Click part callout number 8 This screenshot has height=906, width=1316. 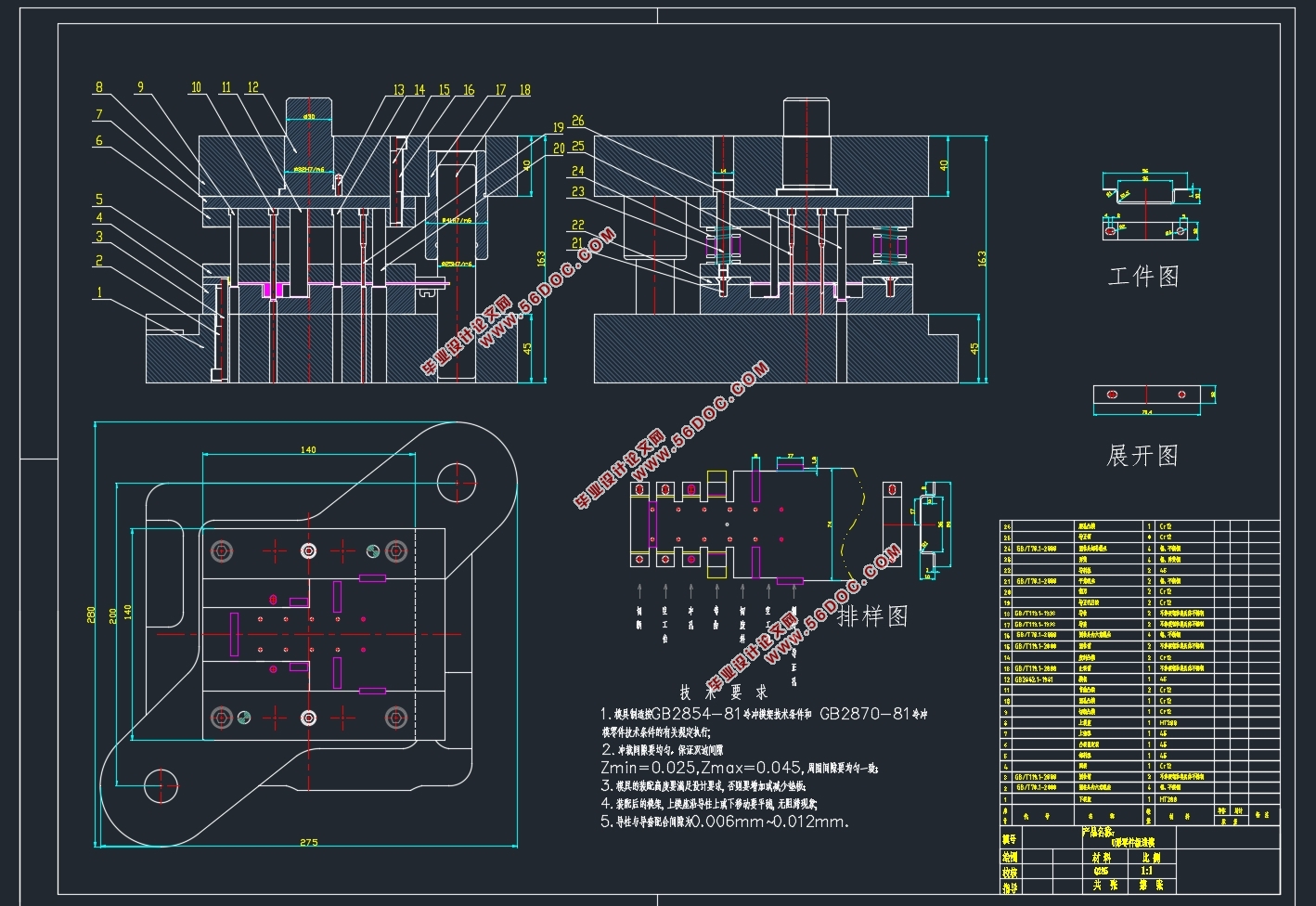point(98,87)
